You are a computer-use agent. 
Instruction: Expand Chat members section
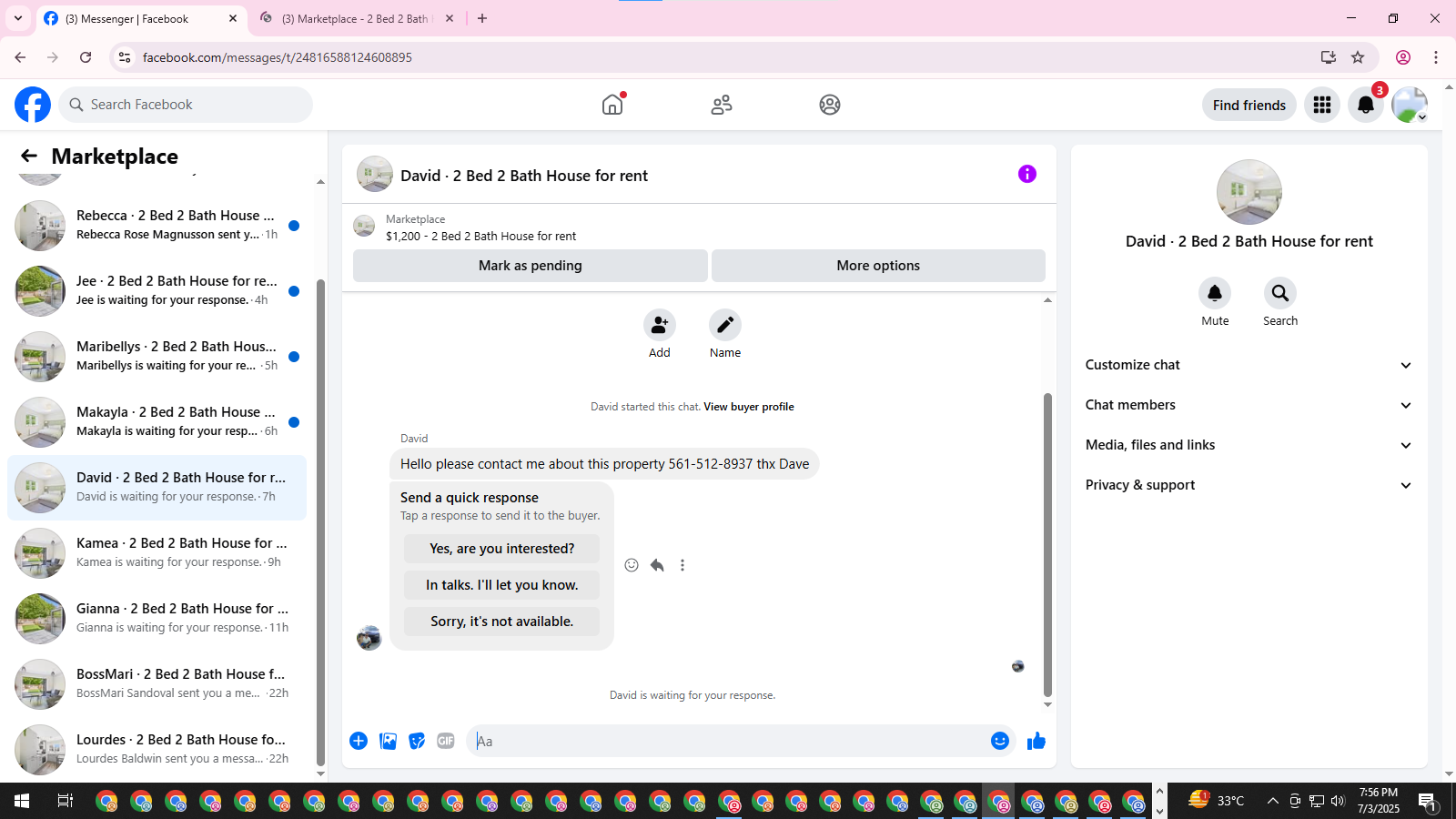1249,405
